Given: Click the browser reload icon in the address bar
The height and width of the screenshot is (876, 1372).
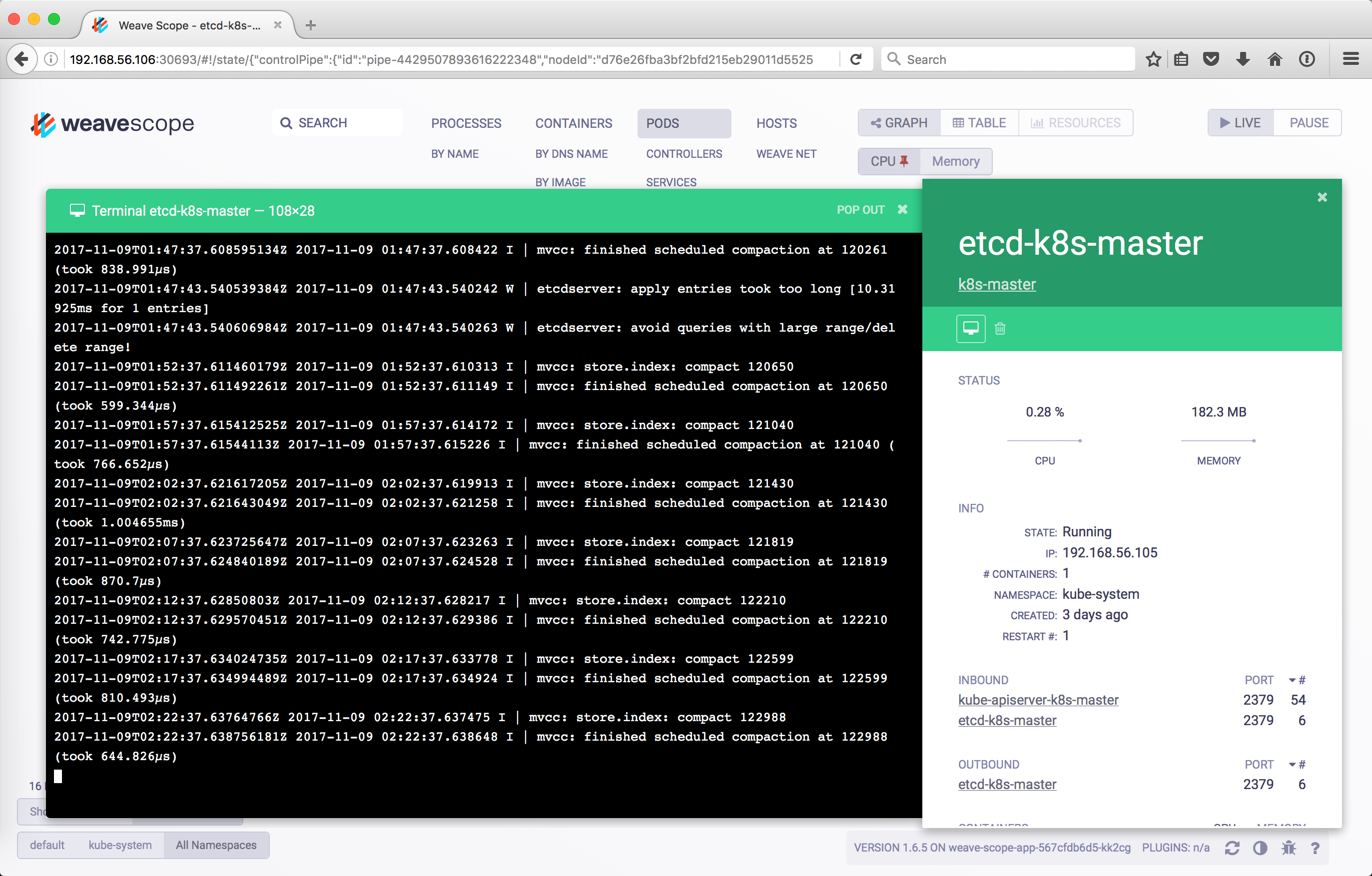Looking at the screenshot, I should click(855, 59).
